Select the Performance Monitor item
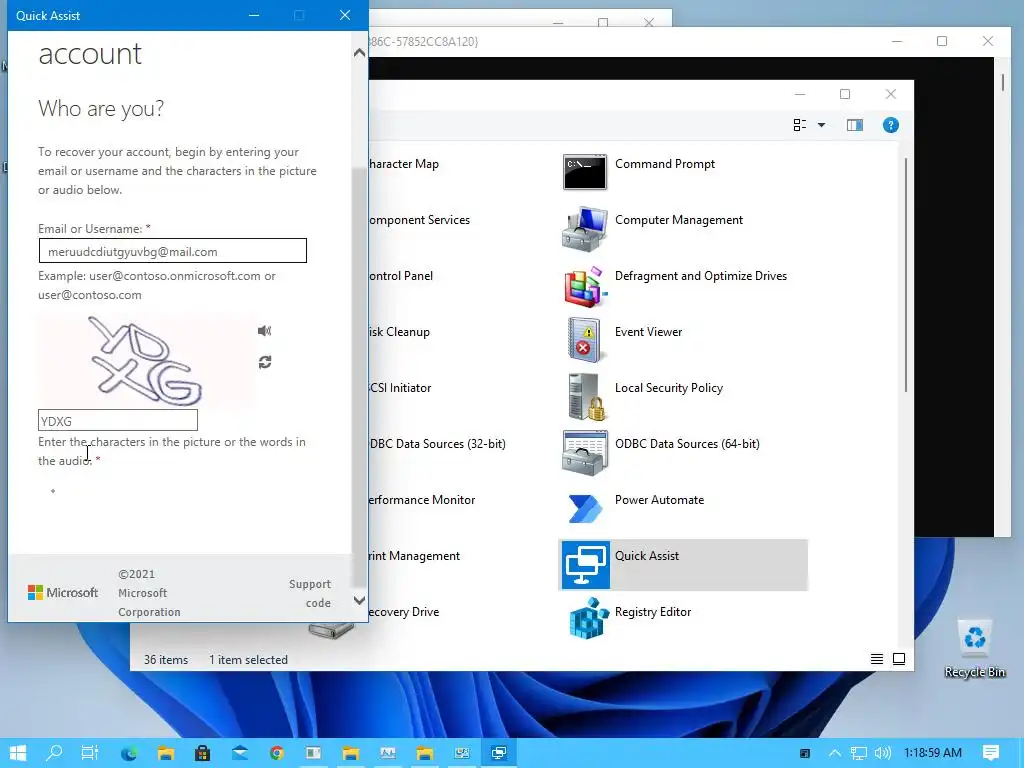 [x=422, y=500]
